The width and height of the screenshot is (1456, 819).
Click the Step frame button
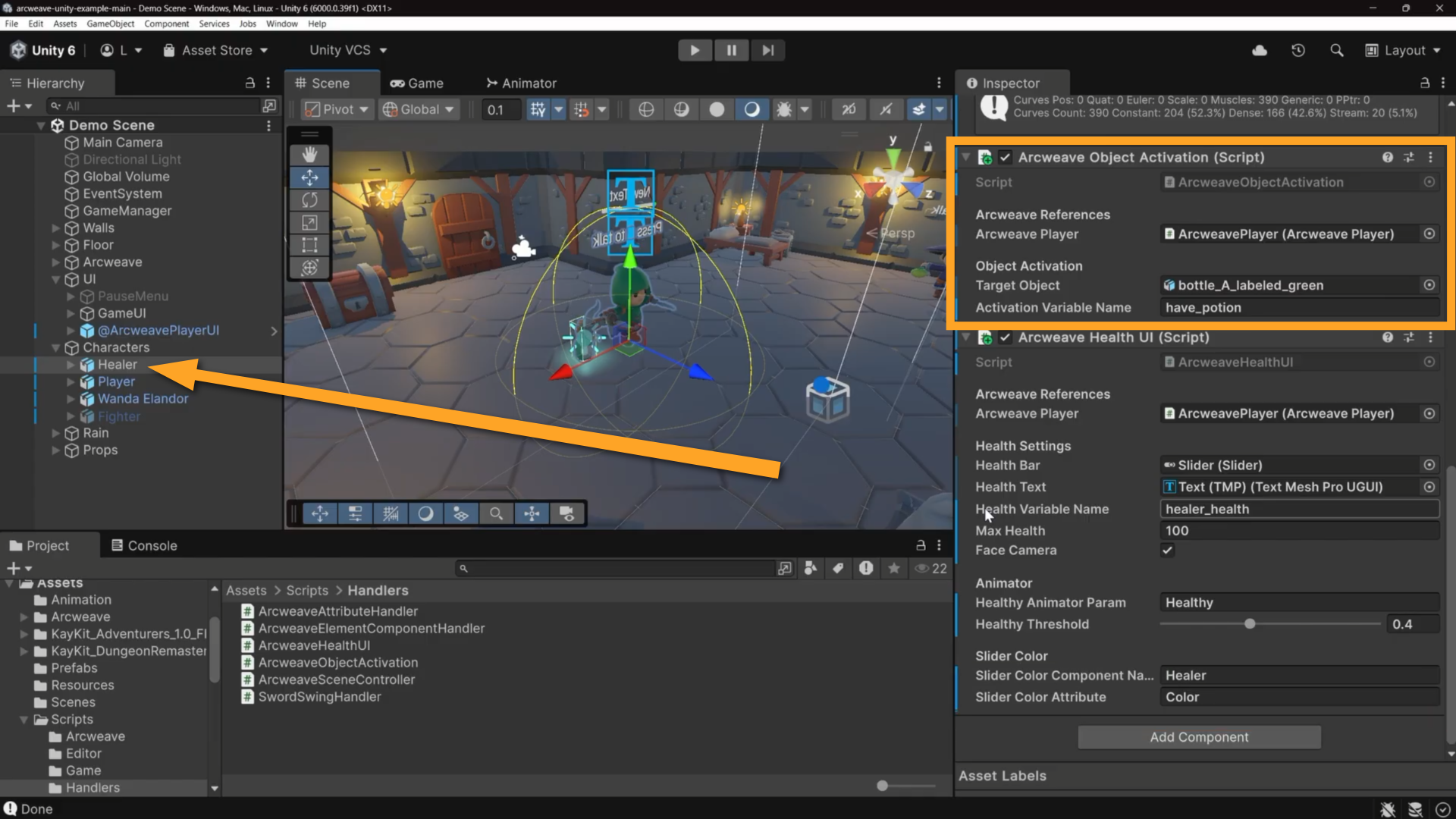(x=767, y=50)
